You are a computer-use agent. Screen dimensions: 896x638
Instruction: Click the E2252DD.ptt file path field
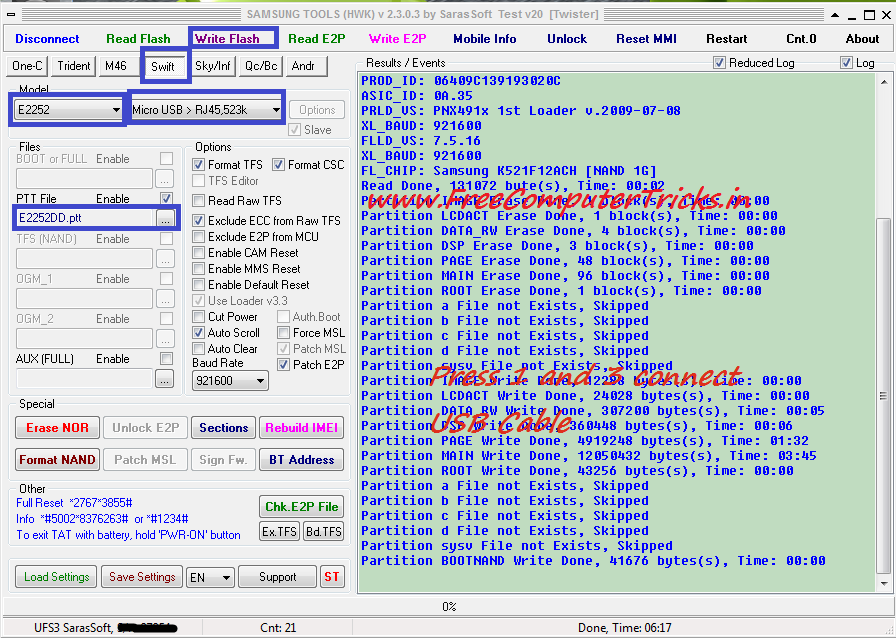click(85, 218)
